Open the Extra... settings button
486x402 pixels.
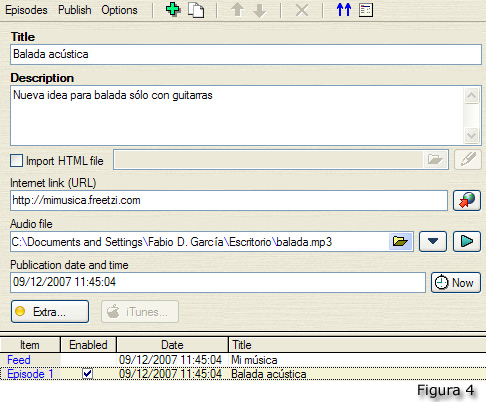pyautogui.click(x=50, y=312)
